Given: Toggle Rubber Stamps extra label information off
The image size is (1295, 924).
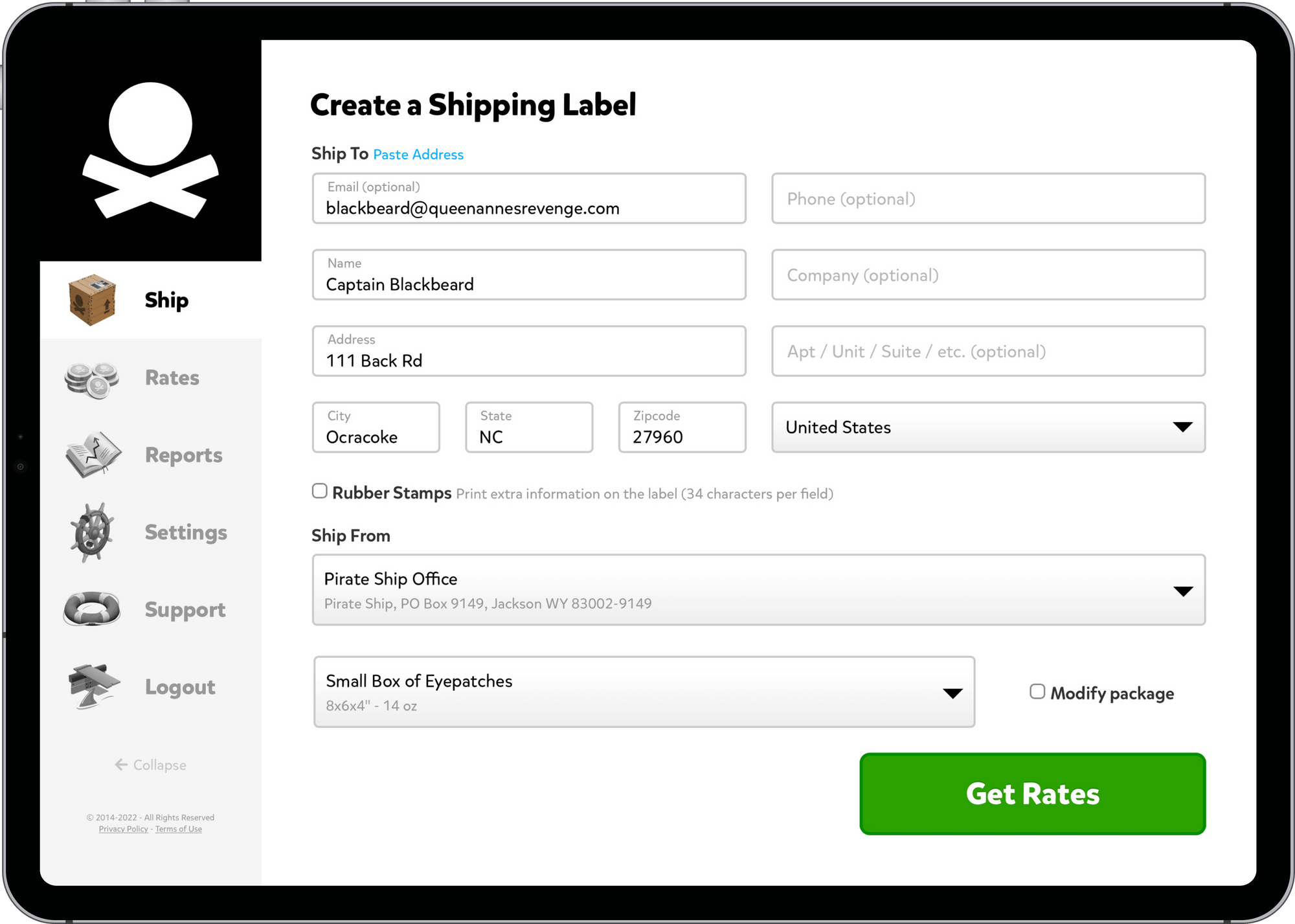Looking at the screenshot, I should click(319, 491).
